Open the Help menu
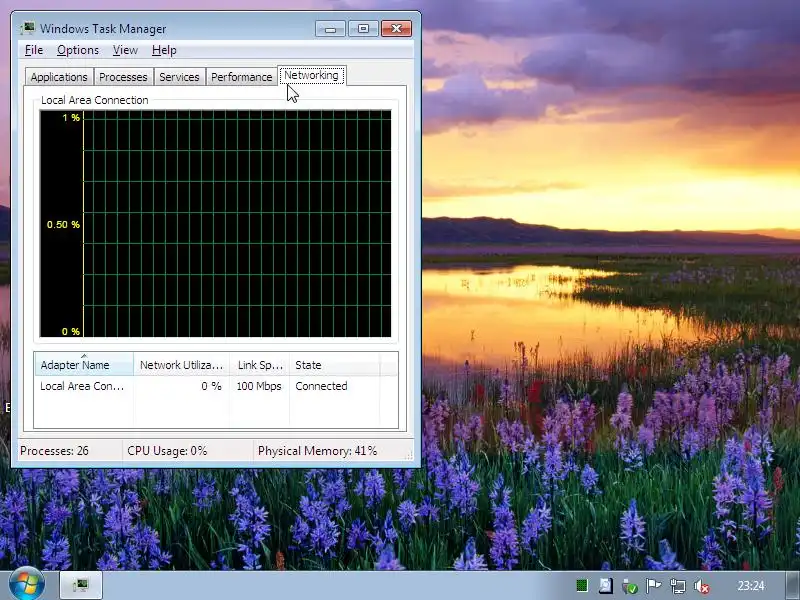Image resolution: width=800 pixels, height=600 pixels. click(x=164, y=50)
